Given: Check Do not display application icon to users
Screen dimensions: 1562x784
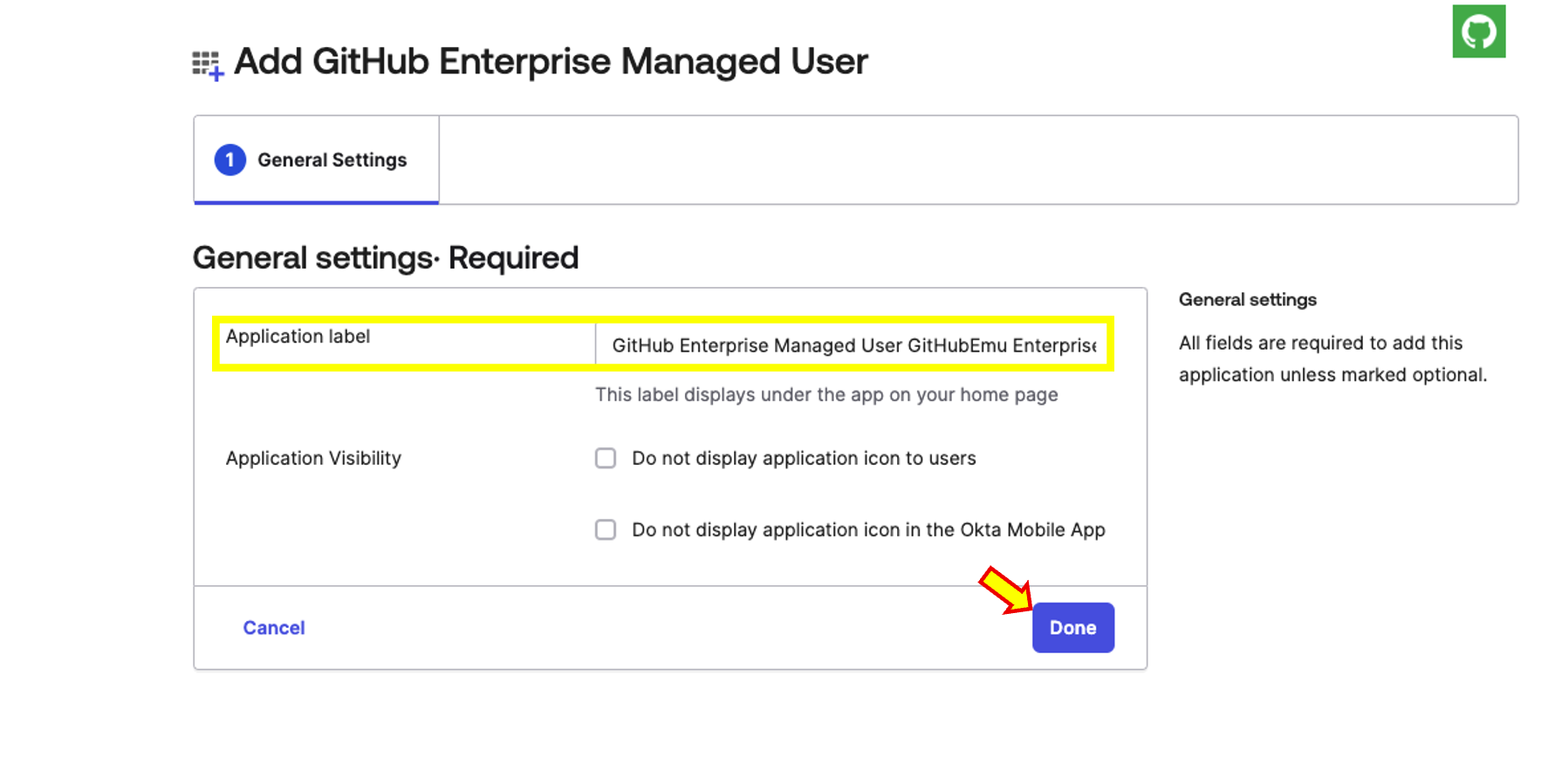Looking at the screenshot, I should (x=606, y=458).
